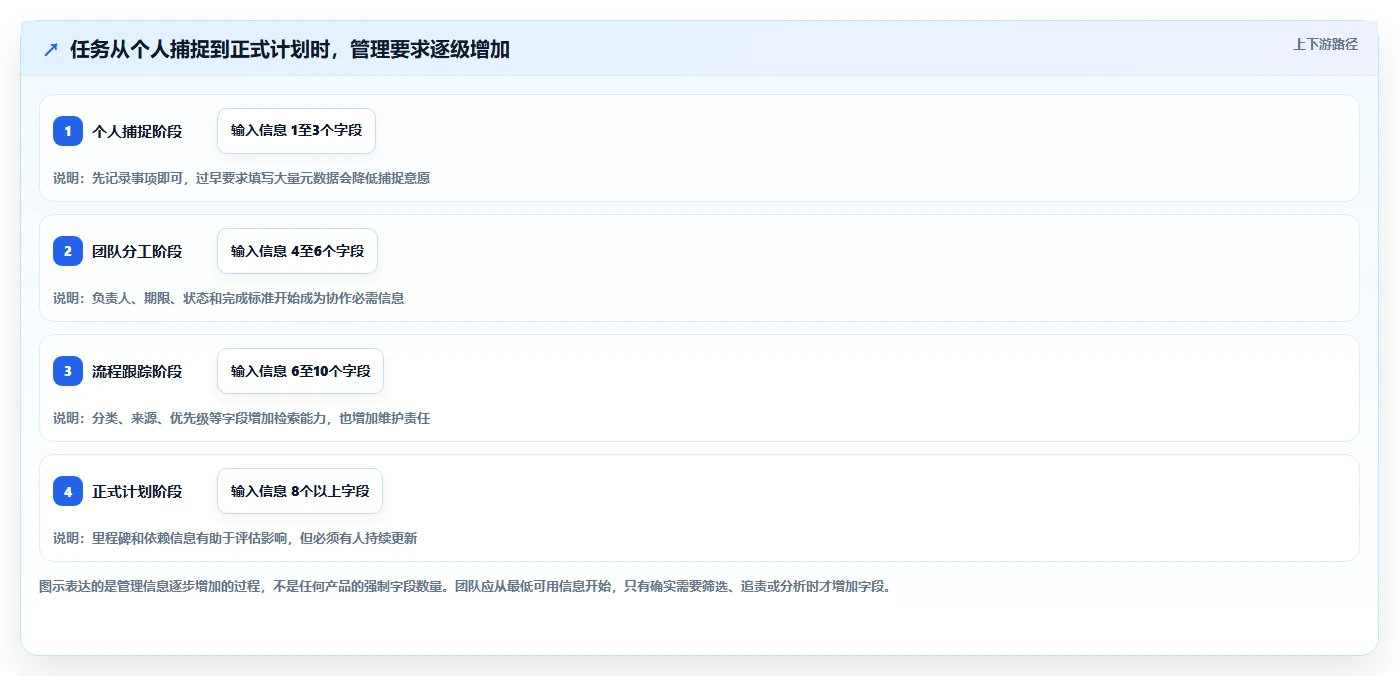Click the step 3 number badge

point(68,371)
